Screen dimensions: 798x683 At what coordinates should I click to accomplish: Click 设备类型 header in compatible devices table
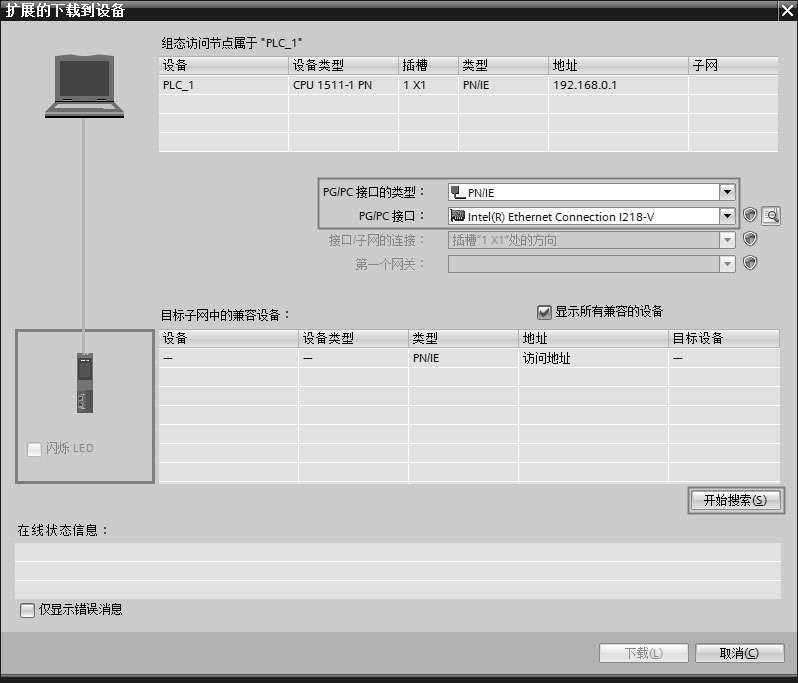353,338
